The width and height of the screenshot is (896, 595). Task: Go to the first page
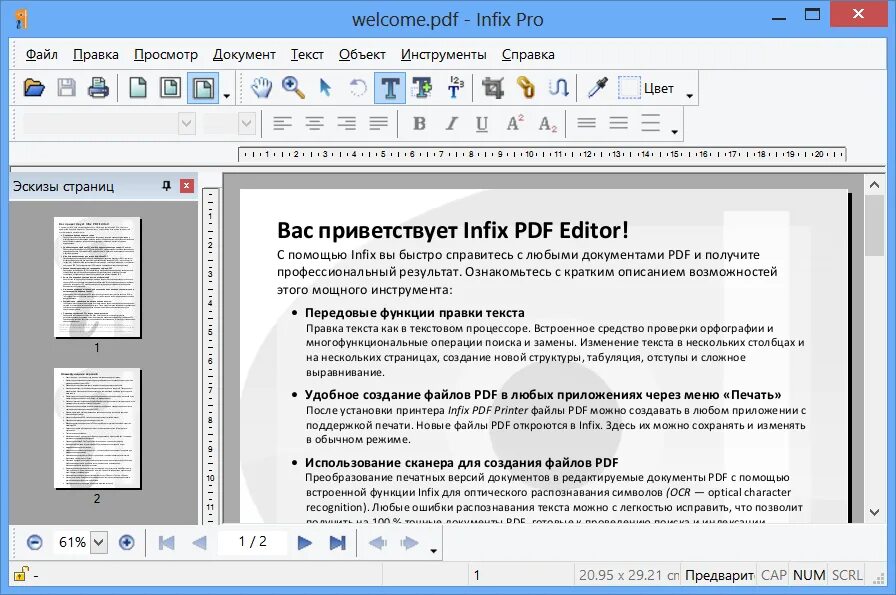click(166, 542)
